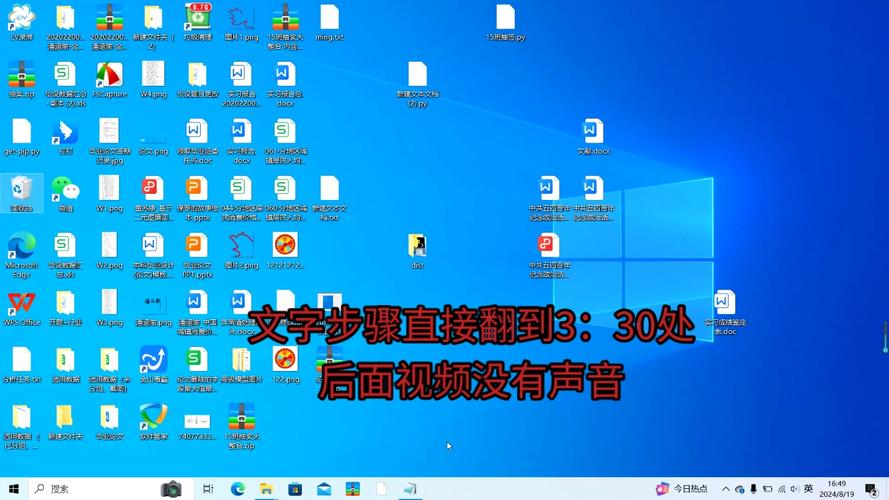Launch 软件管家 shield shortcut
This screenshot has height=500, width=889.
(x=153, y=422)
